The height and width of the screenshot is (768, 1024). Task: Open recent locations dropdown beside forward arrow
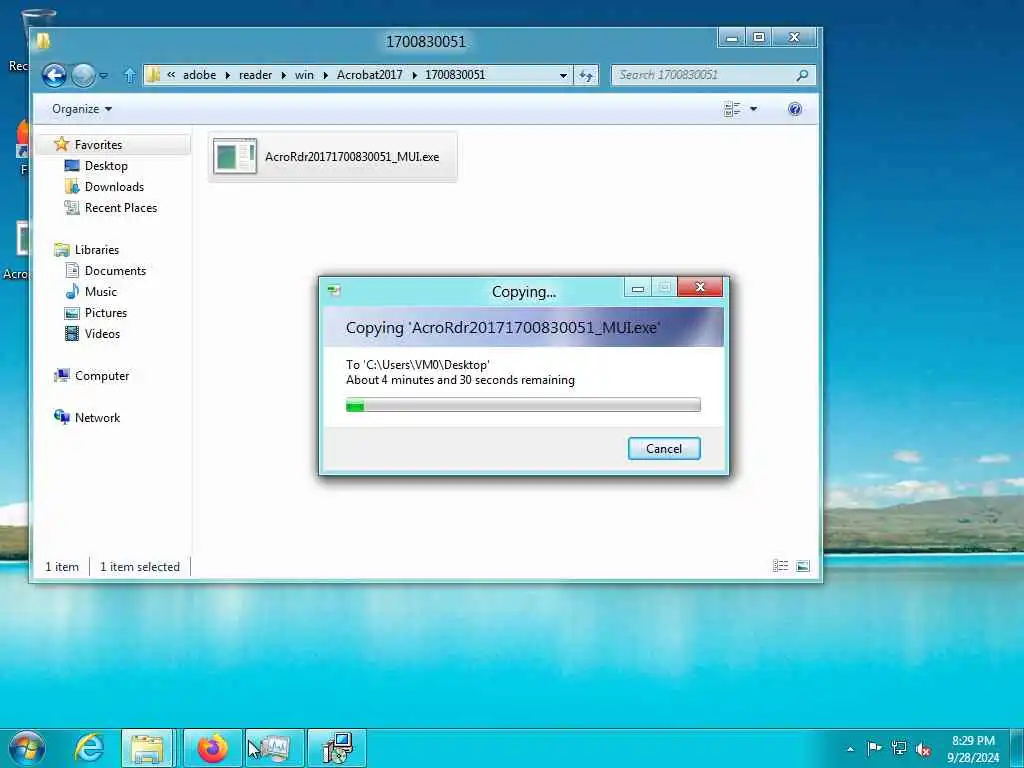coord(104,76)
